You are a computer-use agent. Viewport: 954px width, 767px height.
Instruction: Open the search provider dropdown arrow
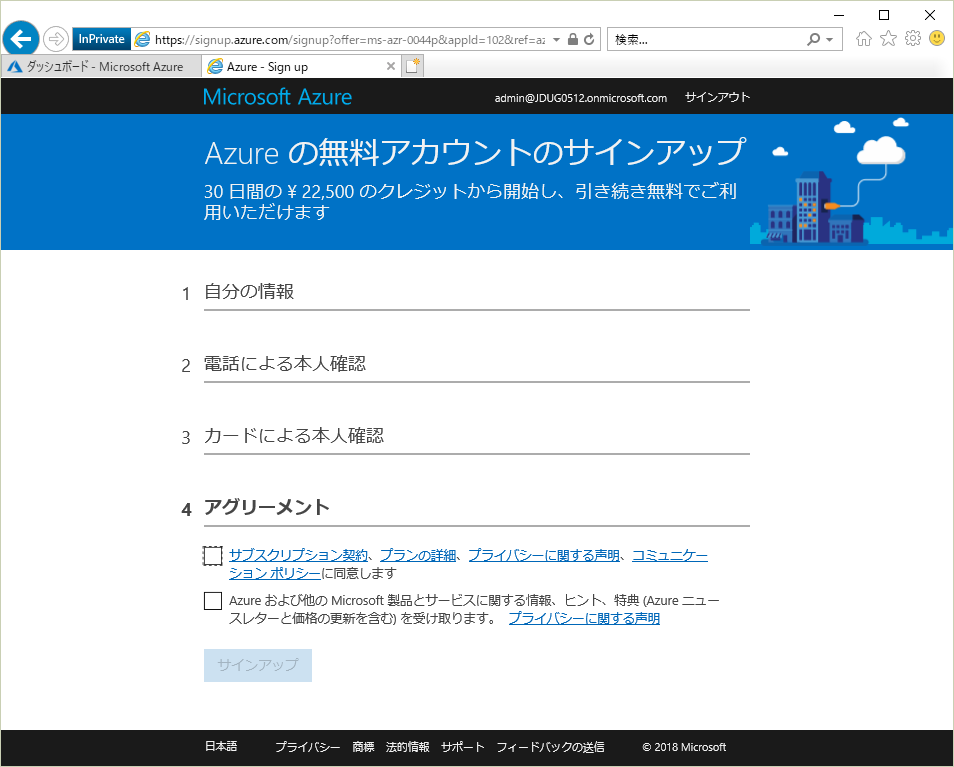coord(829,40)
